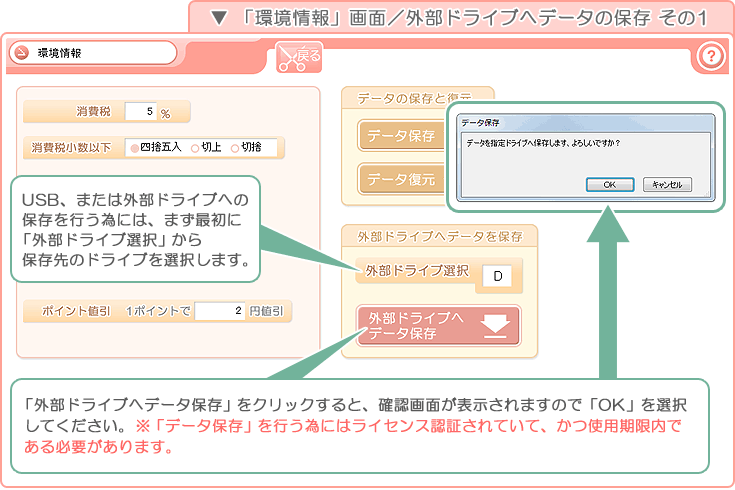Screen dimensions: 735x490
Task: Click the データ保存 dialog title bar
Action: tap(585, 121)
